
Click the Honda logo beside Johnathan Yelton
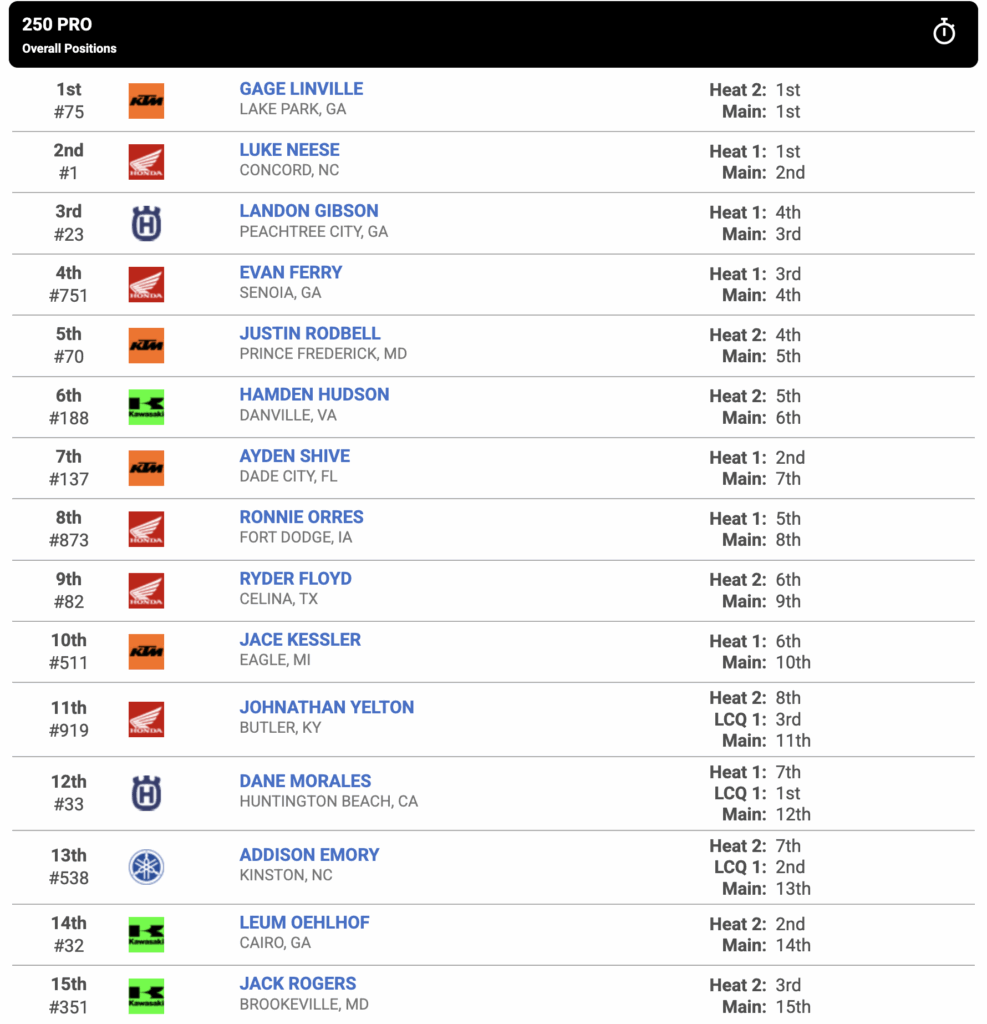point(146,720)
